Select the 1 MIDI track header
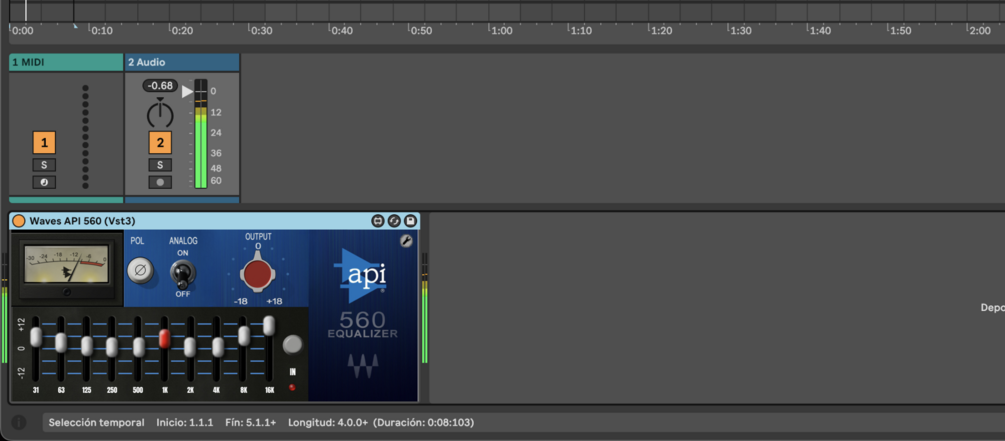This screenshot has height=441, width=1005. [66, 62]
